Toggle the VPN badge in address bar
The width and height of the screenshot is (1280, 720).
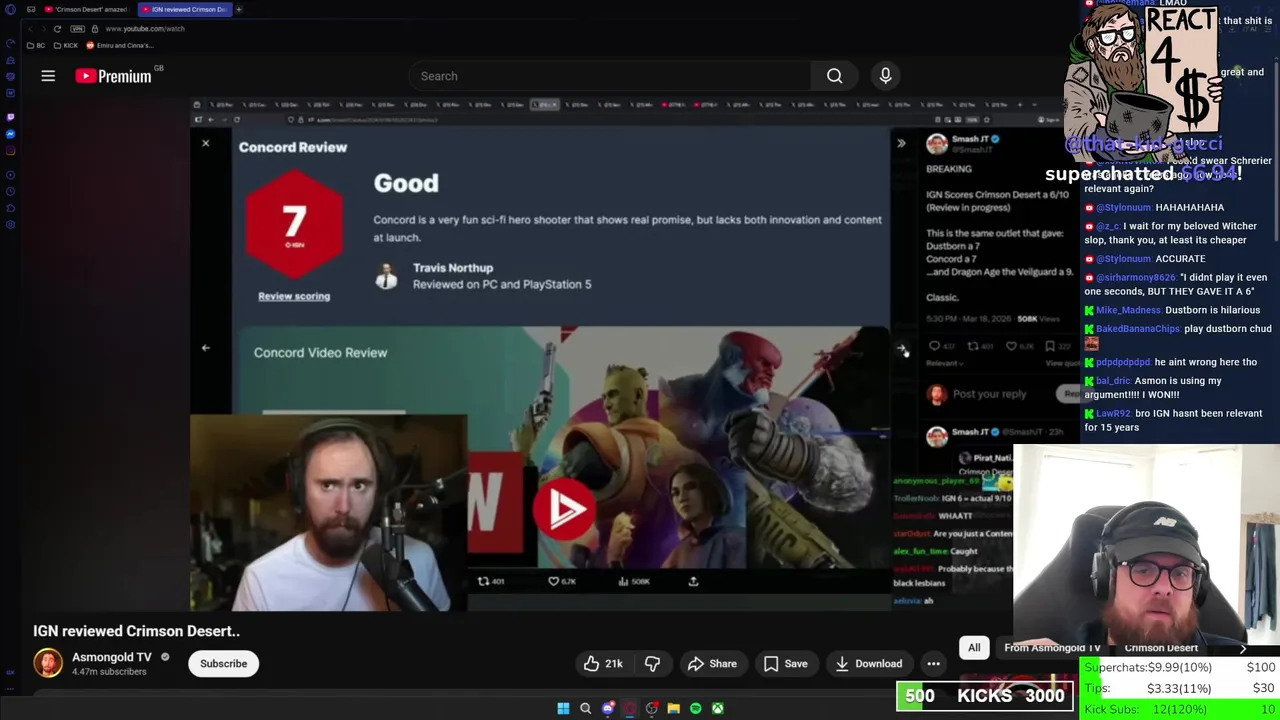pos(78,29)
